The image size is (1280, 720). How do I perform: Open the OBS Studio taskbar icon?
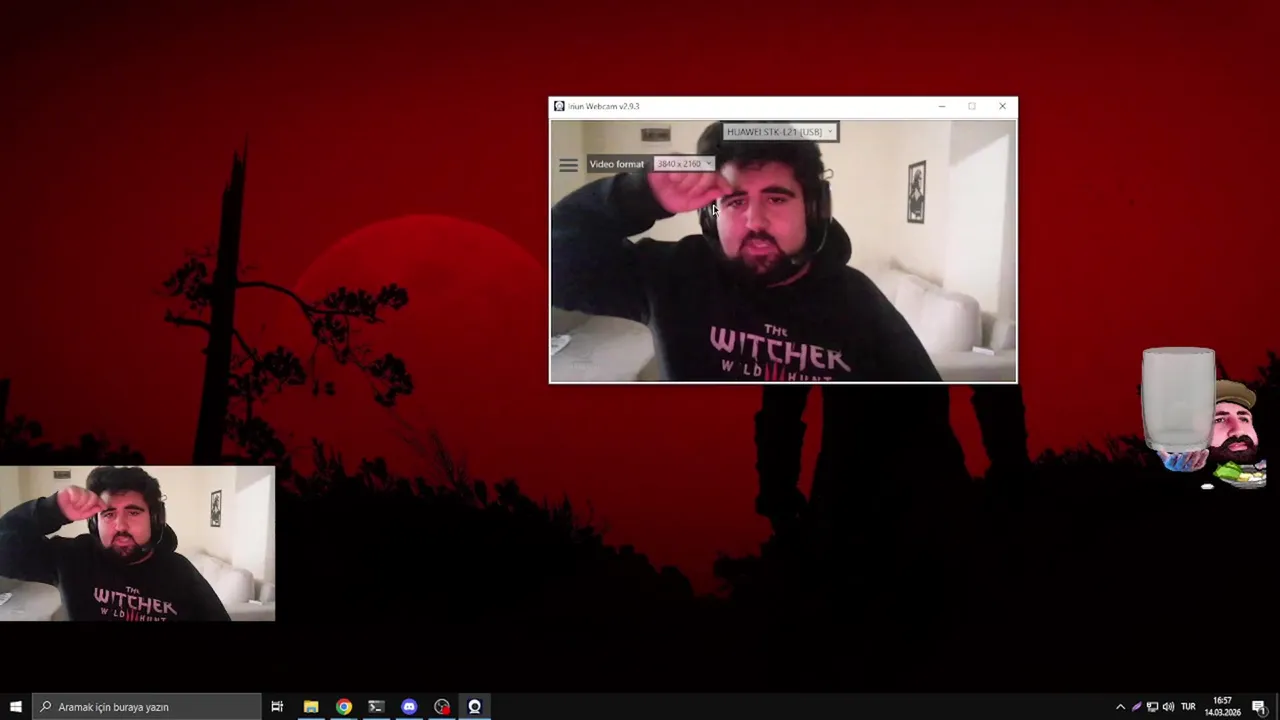coord(442,707)
